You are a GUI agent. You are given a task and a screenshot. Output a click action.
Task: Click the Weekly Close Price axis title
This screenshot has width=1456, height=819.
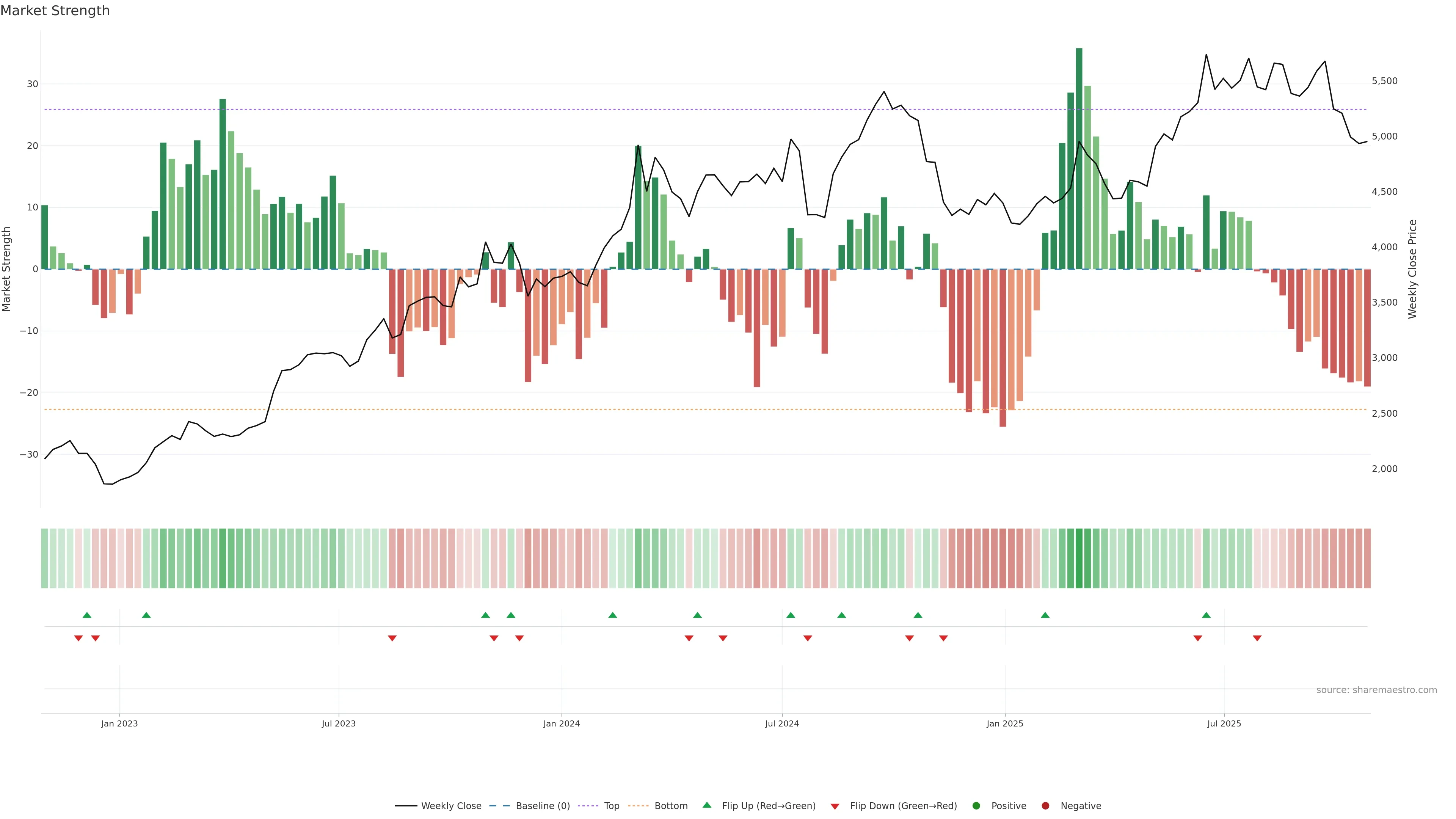coord(1412,269)
